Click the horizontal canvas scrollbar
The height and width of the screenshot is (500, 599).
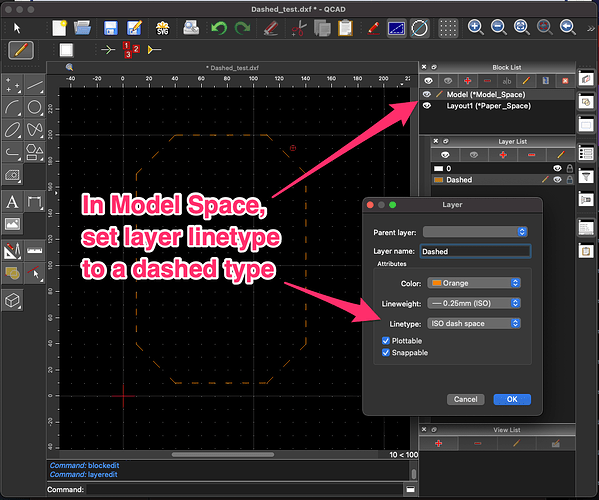(x=223, y=455)
